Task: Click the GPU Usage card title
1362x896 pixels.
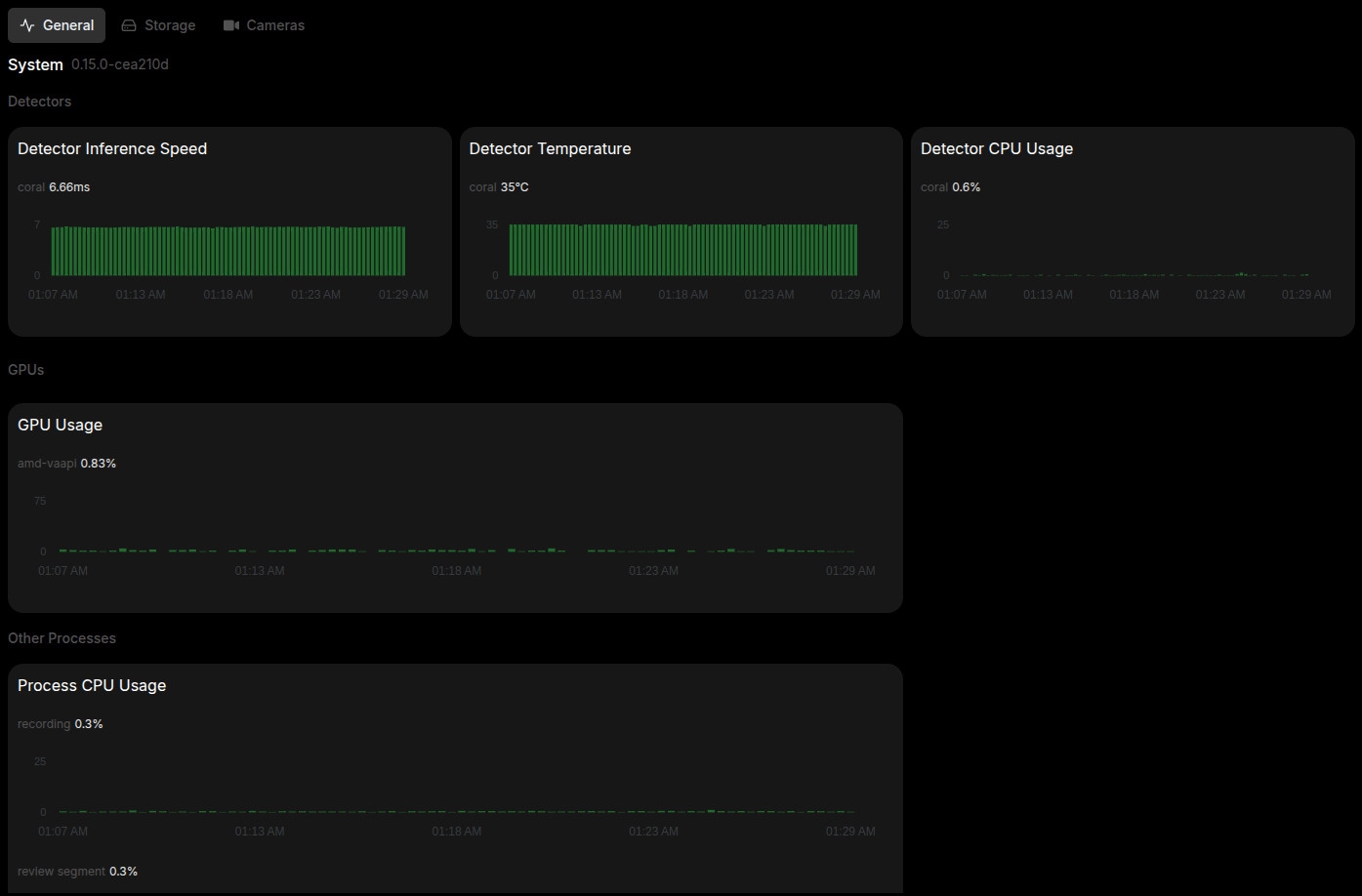Action: click(60, 425)
